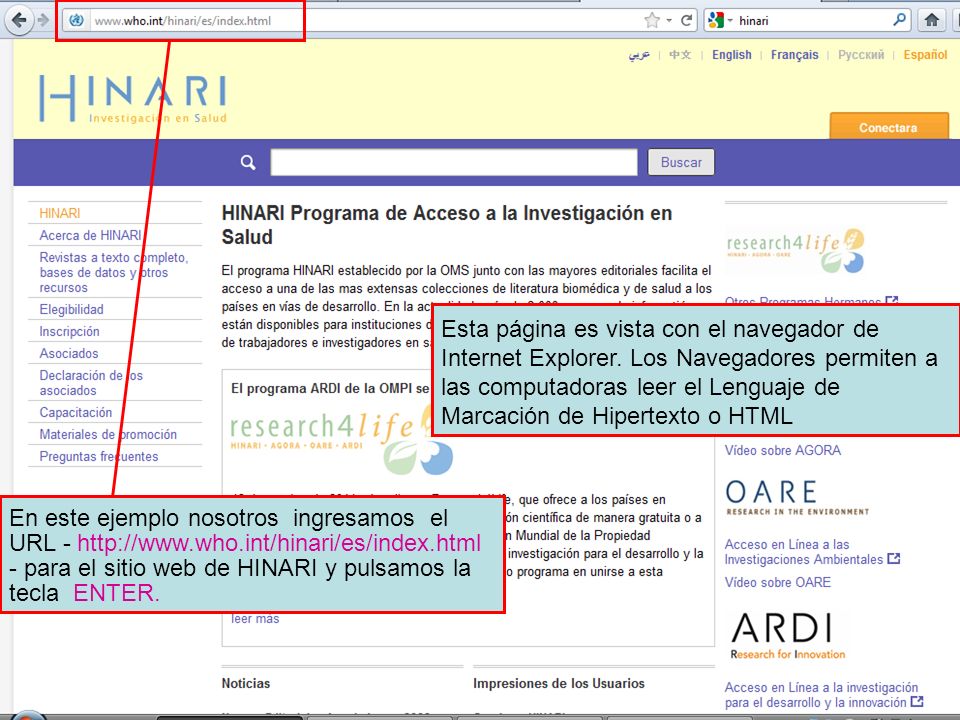The height and width of the screenshot is (720, 960).
Task: Click external-link icon beside desarrollo y la innovación
Action: click(917, 702)
